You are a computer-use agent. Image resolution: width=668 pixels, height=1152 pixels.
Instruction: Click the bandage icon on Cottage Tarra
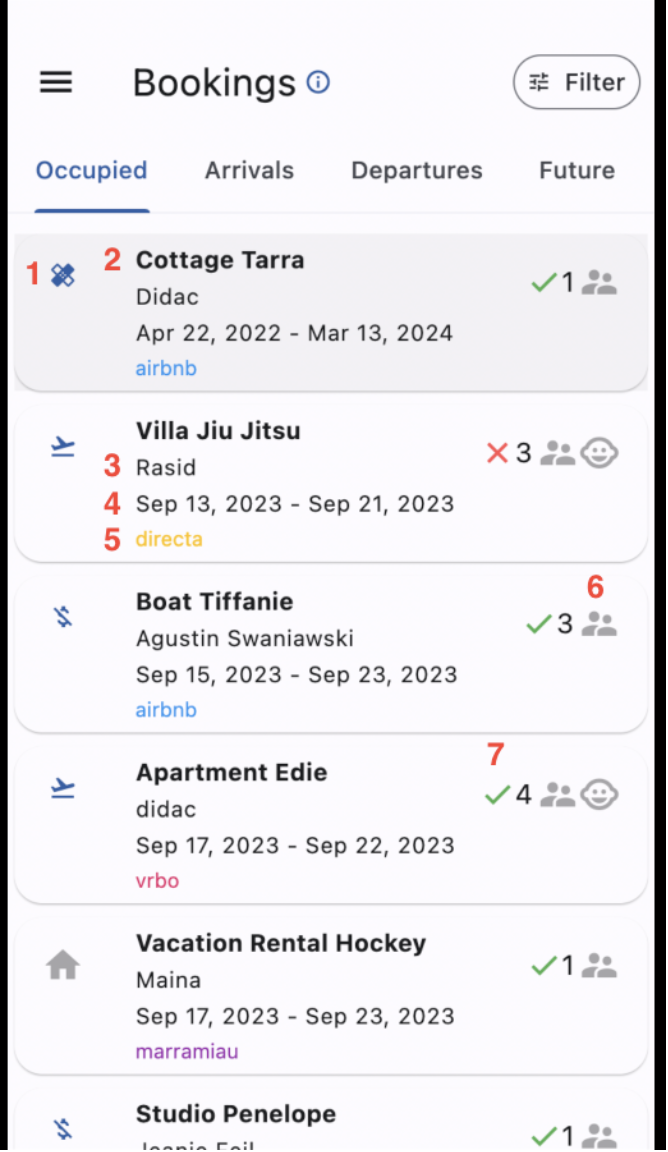[x=62, y=275]
